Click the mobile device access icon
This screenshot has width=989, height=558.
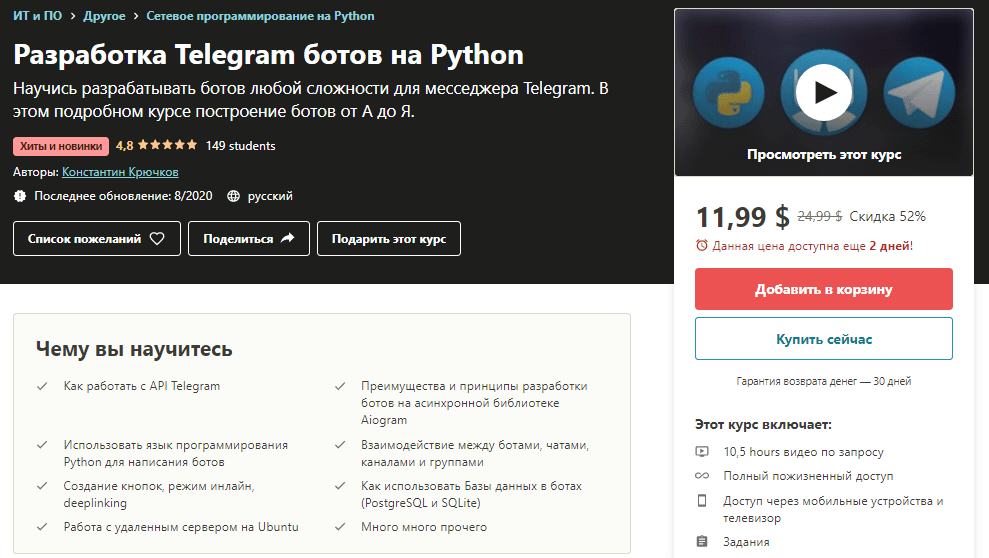[x=702, y=501]
